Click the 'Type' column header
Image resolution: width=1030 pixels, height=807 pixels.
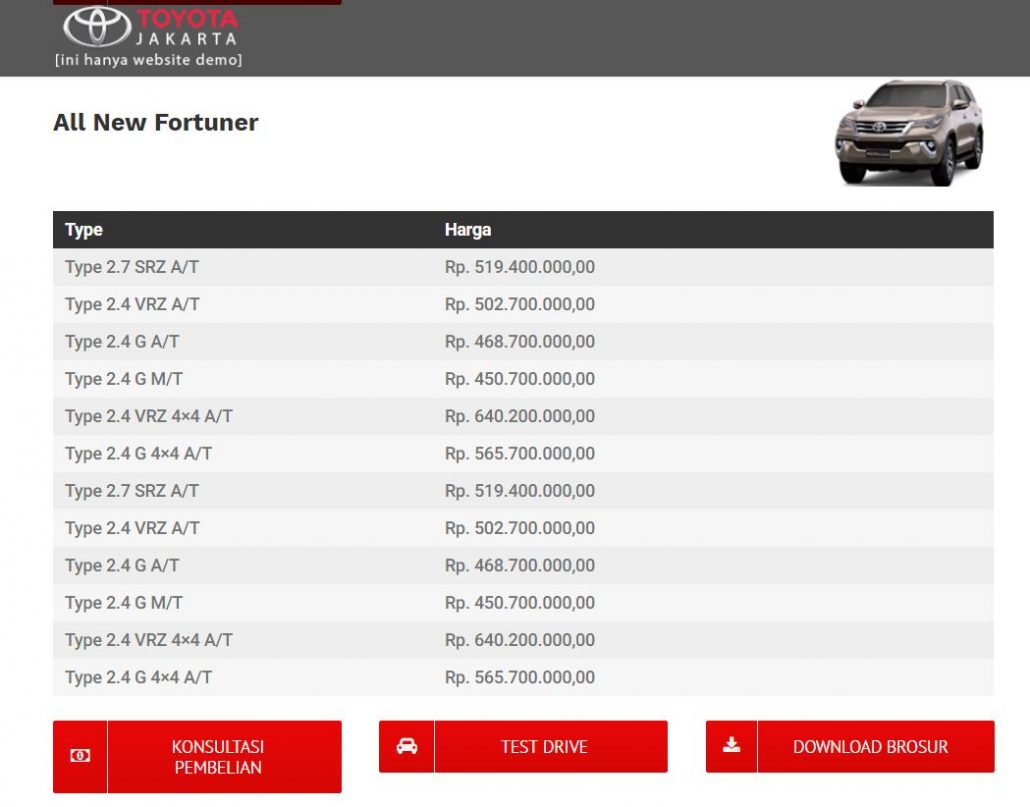point(83,230)
